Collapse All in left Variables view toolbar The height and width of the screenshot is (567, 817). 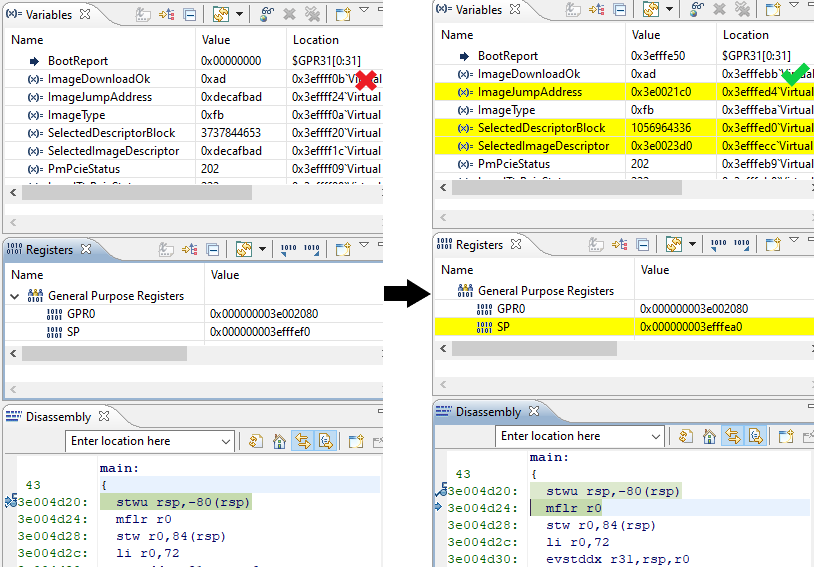[x=190, y=15]
